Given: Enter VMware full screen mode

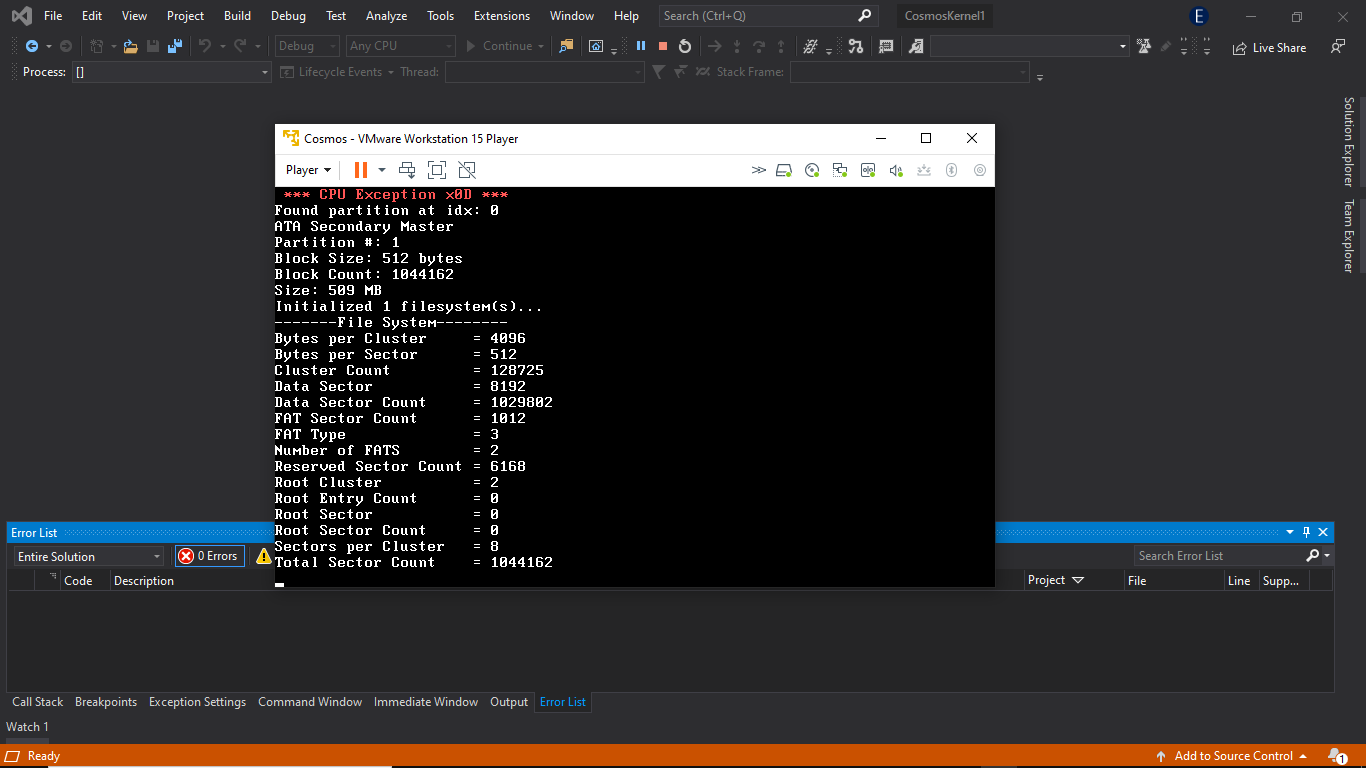Looking at the screenshot, I should click(x=437, y=170).
